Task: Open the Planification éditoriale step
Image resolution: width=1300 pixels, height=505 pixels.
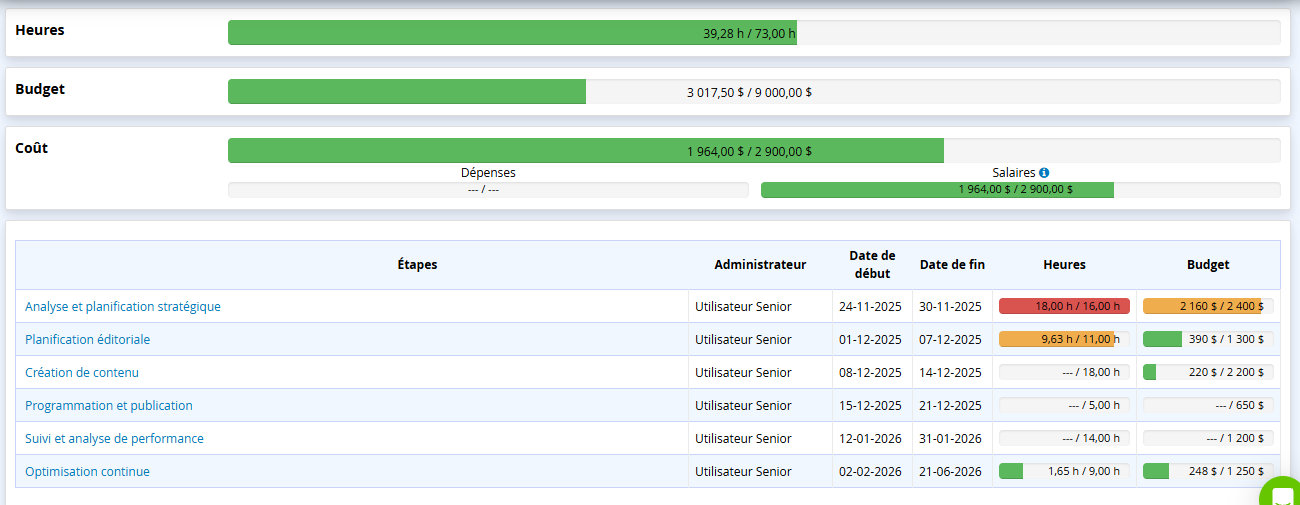Action: tap(87, 340)
